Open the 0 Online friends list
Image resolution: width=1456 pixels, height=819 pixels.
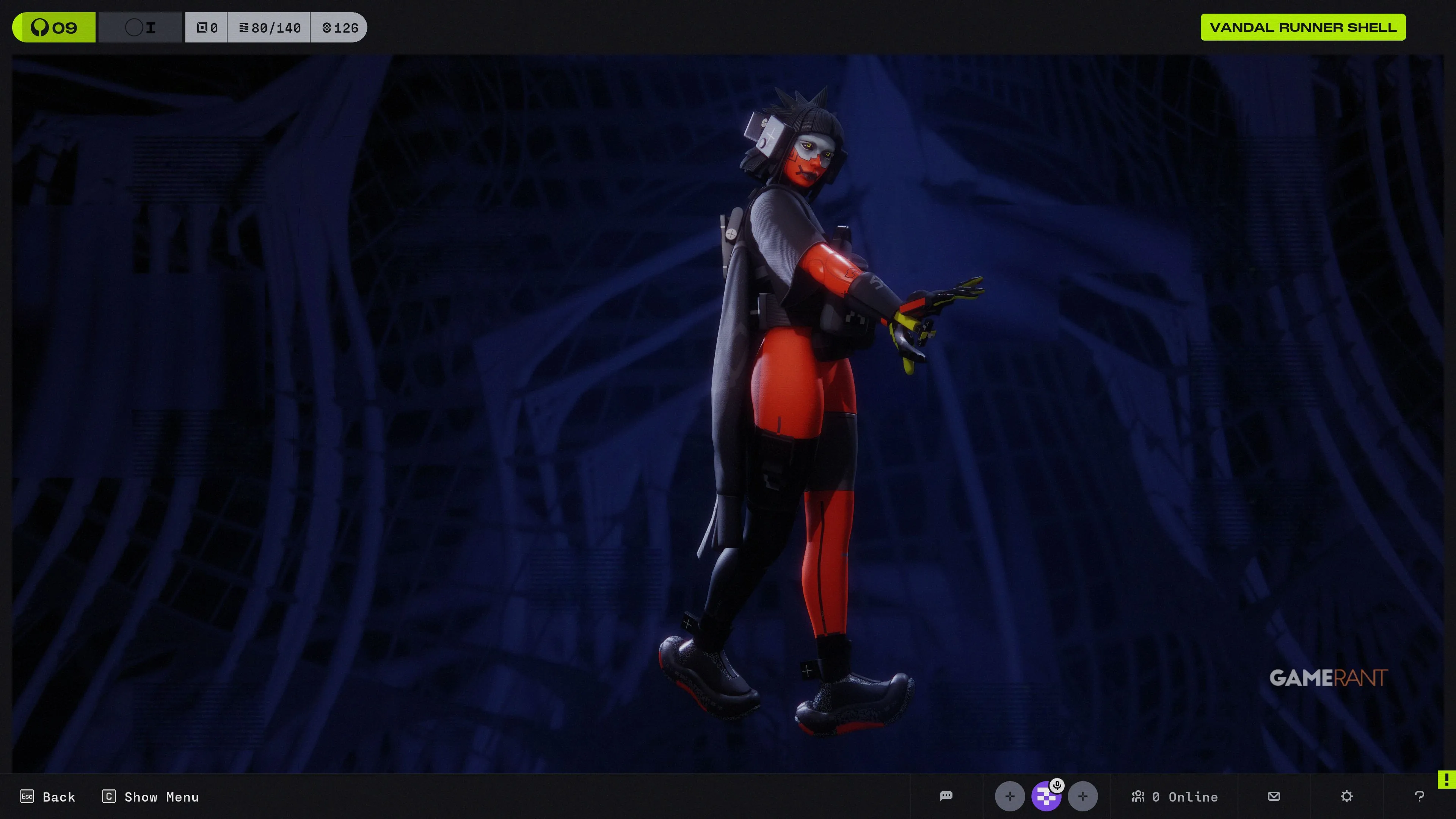pyautogui.click(x=1175, y=796)
